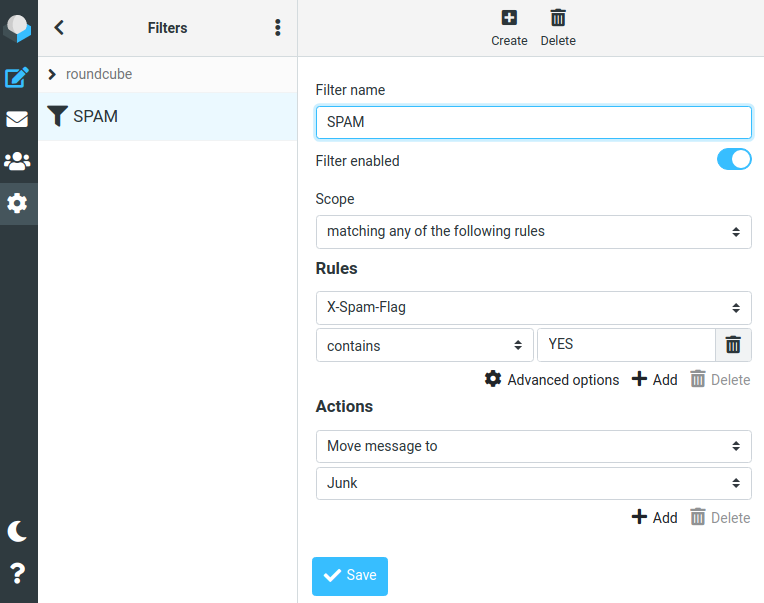Save the filter
The image size is (764, 603).
(350, 576)
